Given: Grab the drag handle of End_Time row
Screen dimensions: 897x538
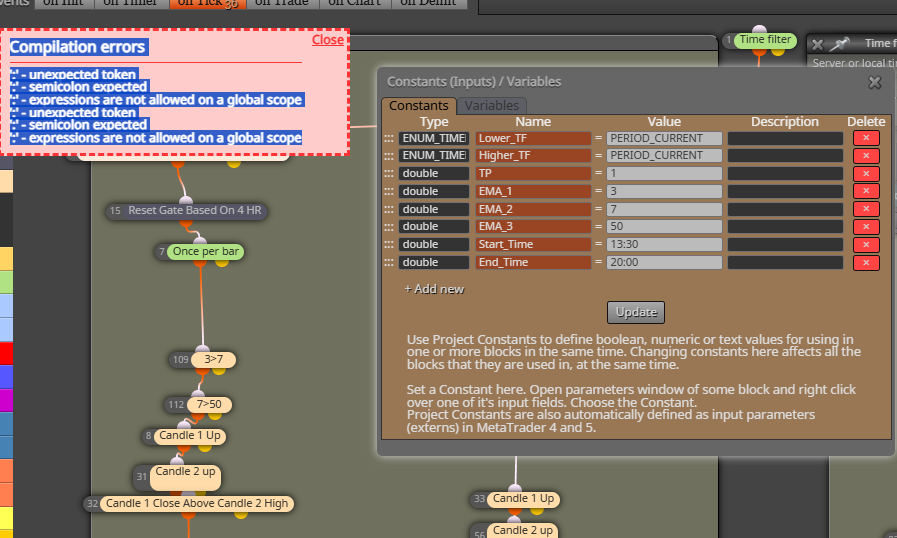Looking at the screenshot, I should [x=389, y=262].
